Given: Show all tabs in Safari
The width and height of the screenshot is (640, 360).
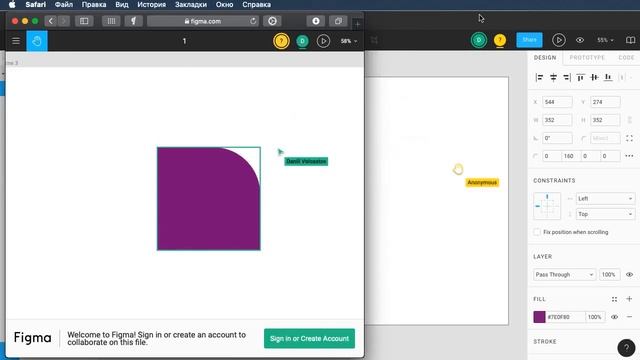Looking at the screenshot, I should click(338, 21).
